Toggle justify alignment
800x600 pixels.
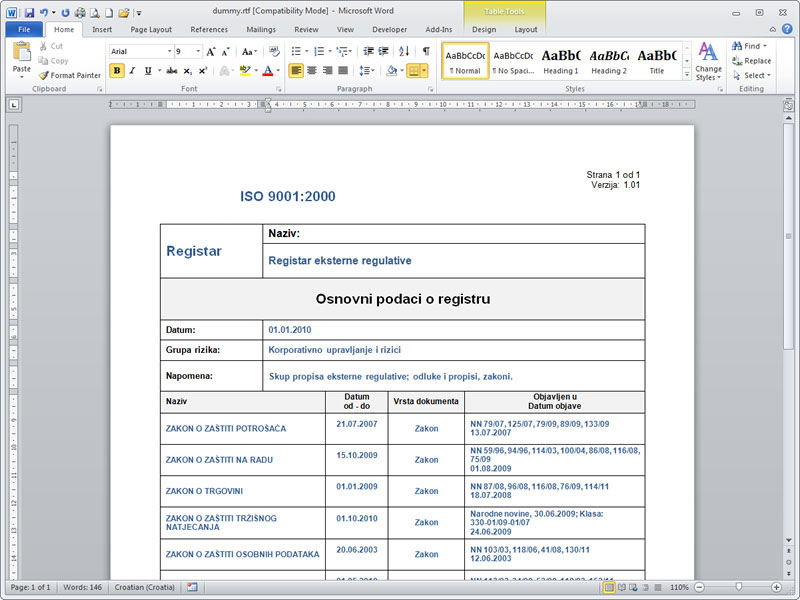pos(343,70)
